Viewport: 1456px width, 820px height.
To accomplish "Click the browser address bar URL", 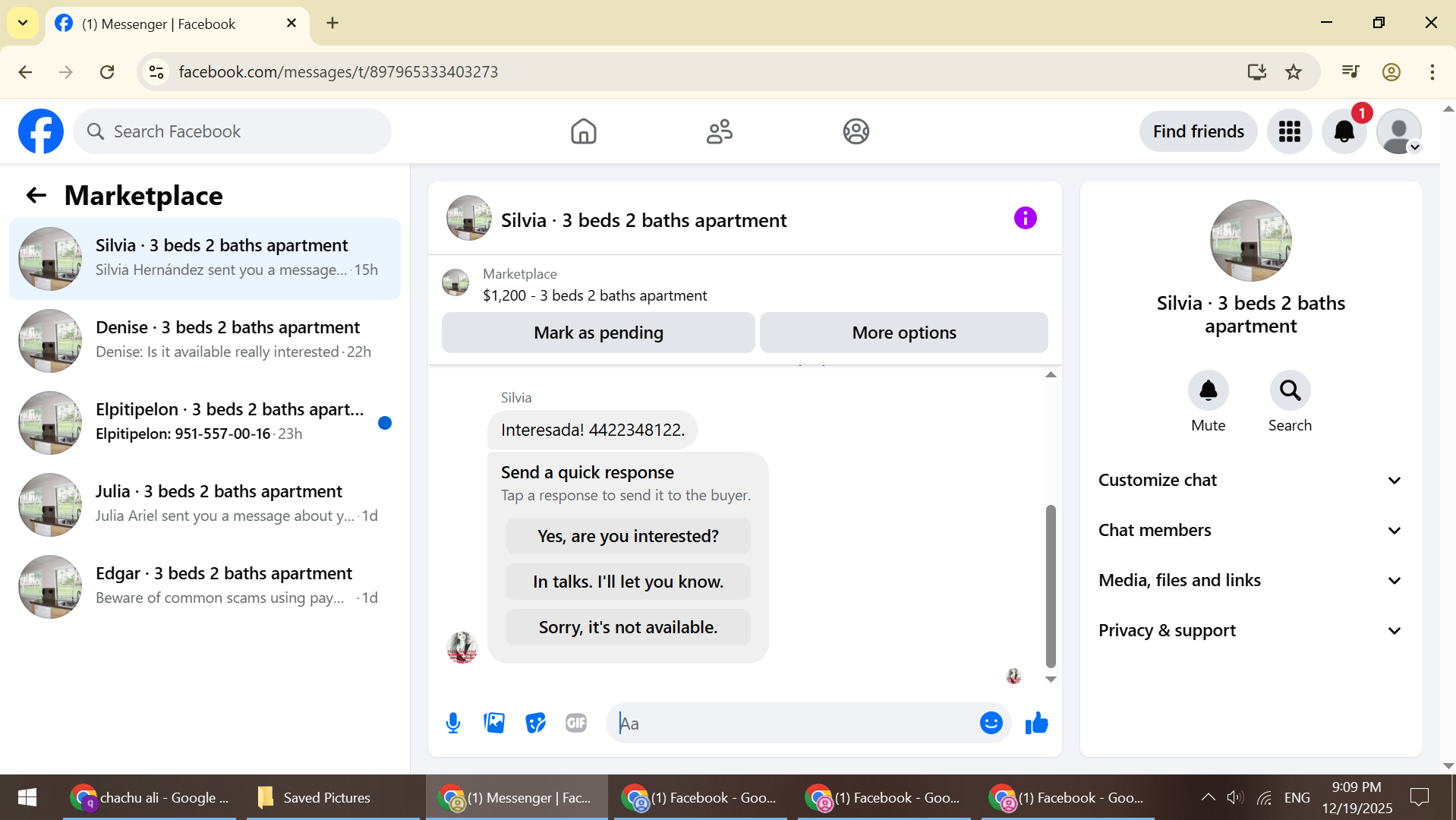I will coord(338,72).
